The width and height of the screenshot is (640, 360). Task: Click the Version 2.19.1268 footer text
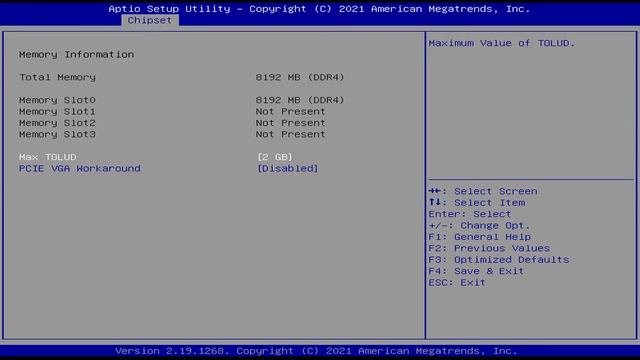tap(316, 351)
